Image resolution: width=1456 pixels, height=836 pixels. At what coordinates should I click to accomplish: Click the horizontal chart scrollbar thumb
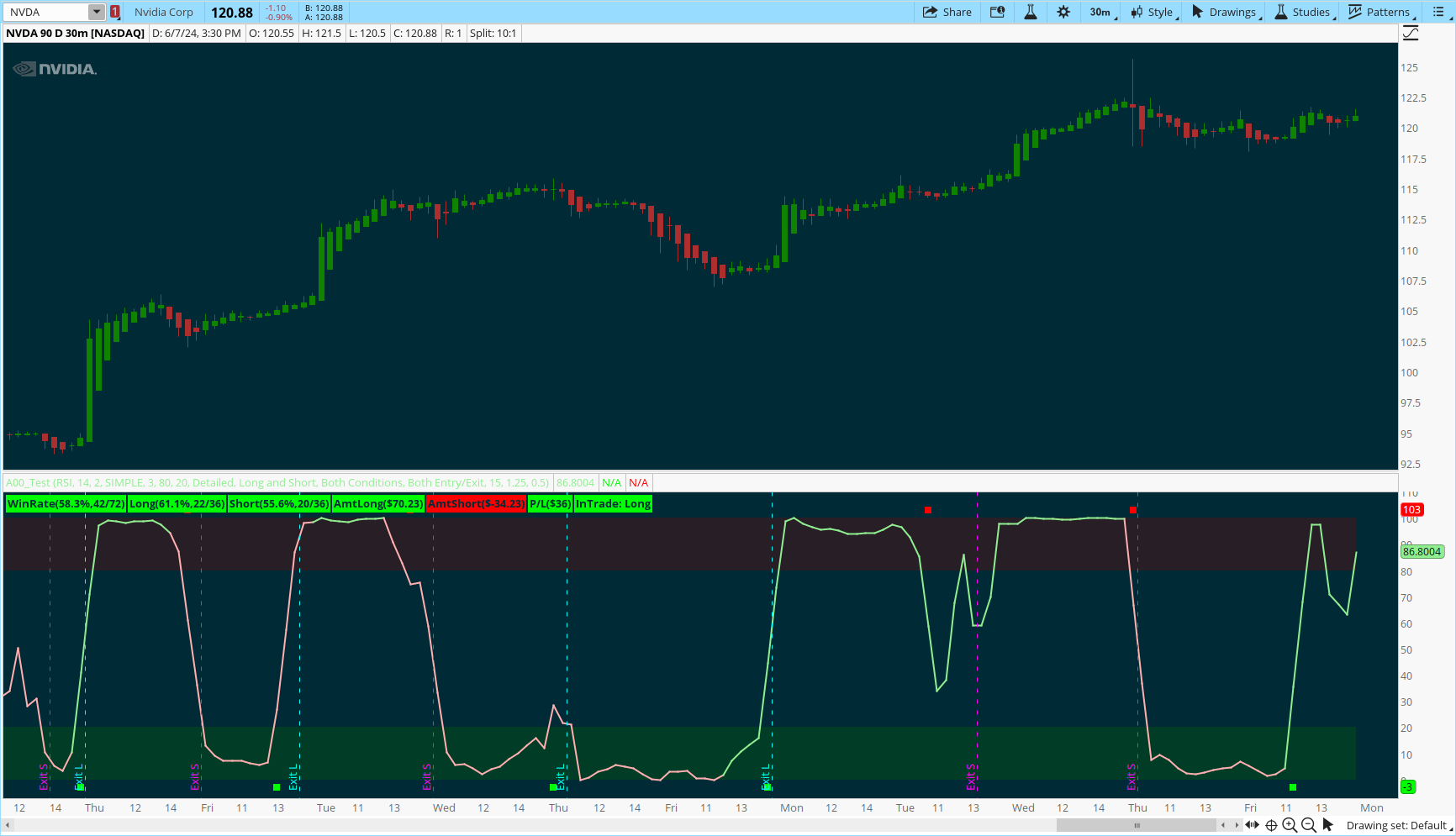(1137, 825)
